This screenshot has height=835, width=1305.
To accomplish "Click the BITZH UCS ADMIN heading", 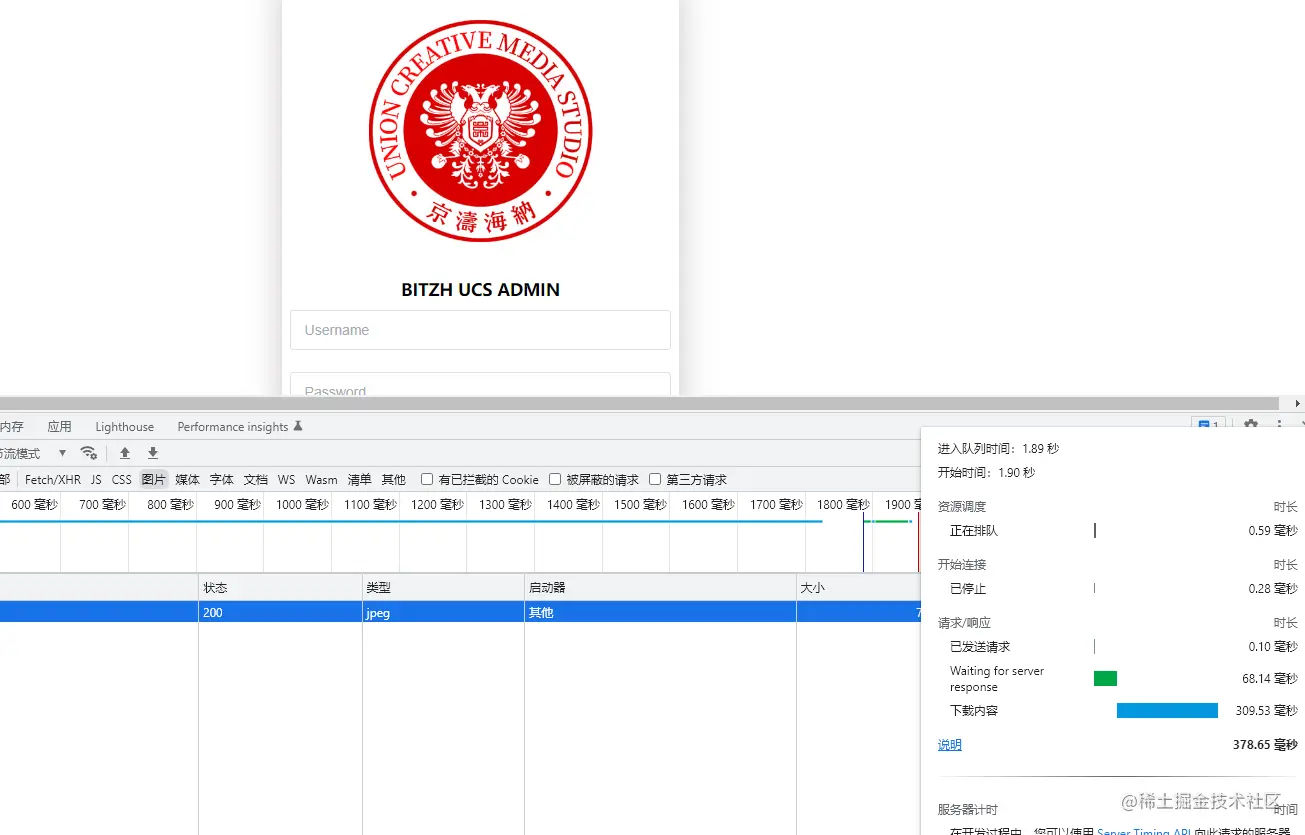I will (x=480, y=290).
